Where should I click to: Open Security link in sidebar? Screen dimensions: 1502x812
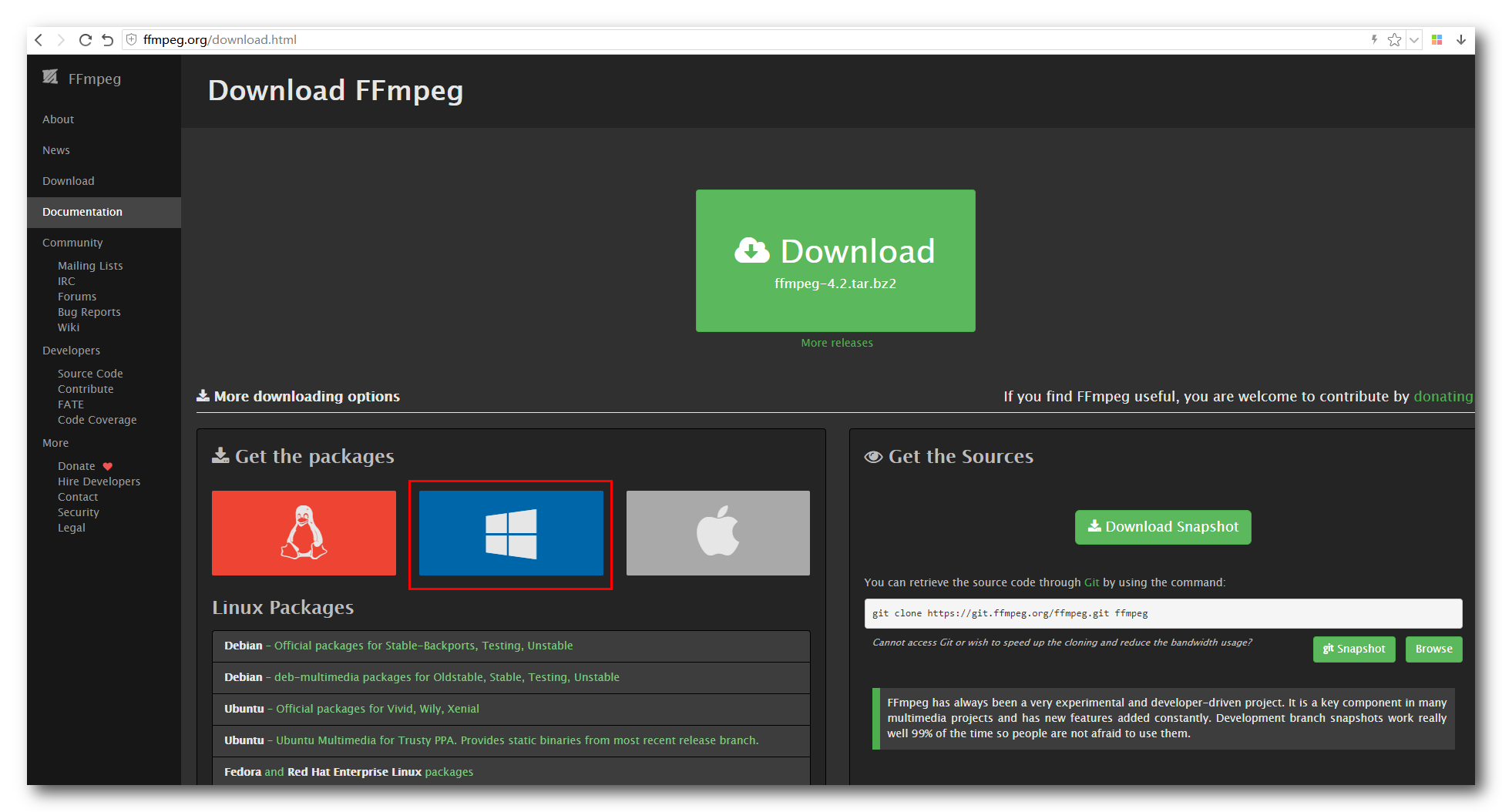(x=79, y=512)
